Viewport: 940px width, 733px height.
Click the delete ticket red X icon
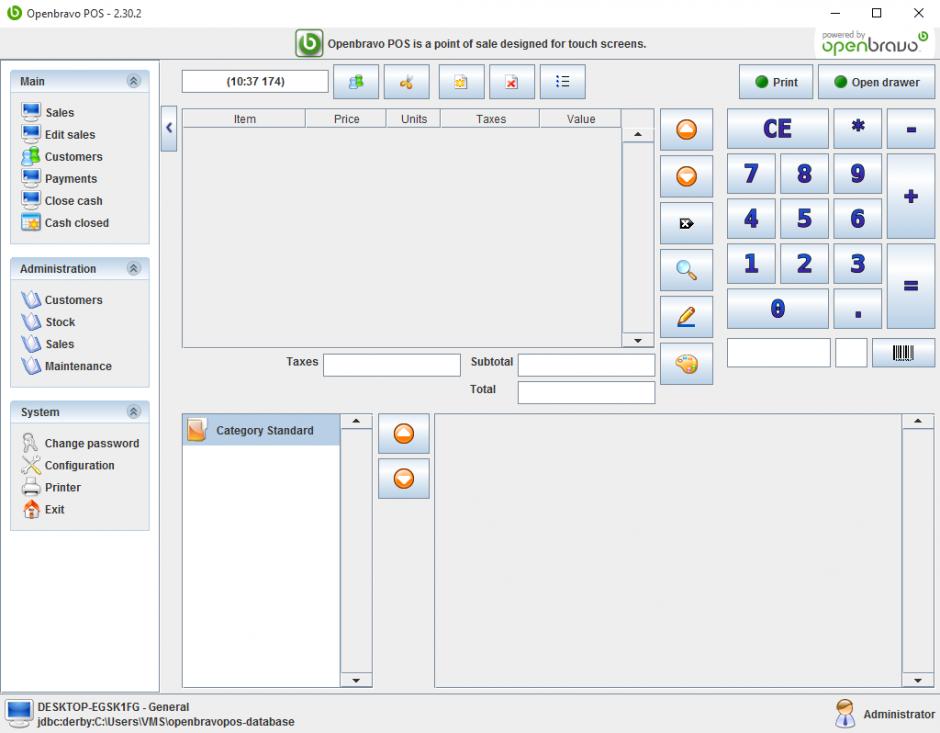click(511, 82)
